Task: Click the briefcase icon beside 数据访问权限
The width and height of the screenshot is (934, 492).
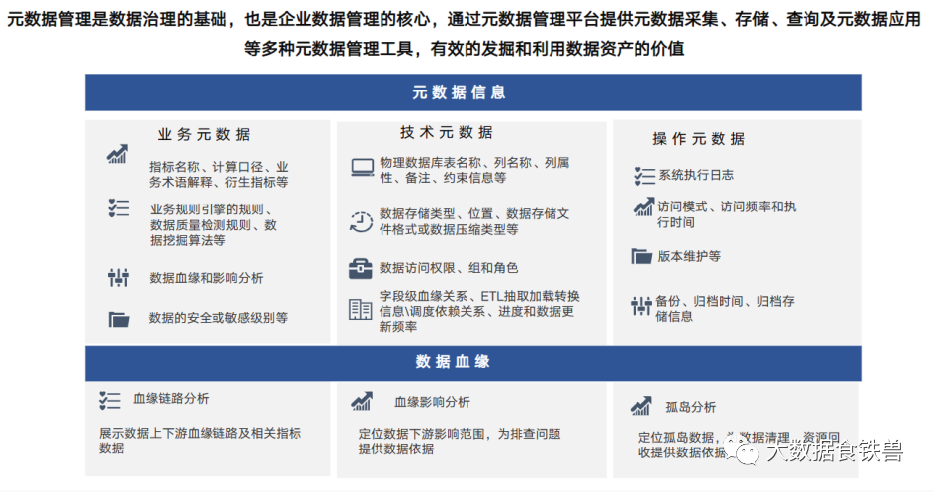Action: [360, 269]
